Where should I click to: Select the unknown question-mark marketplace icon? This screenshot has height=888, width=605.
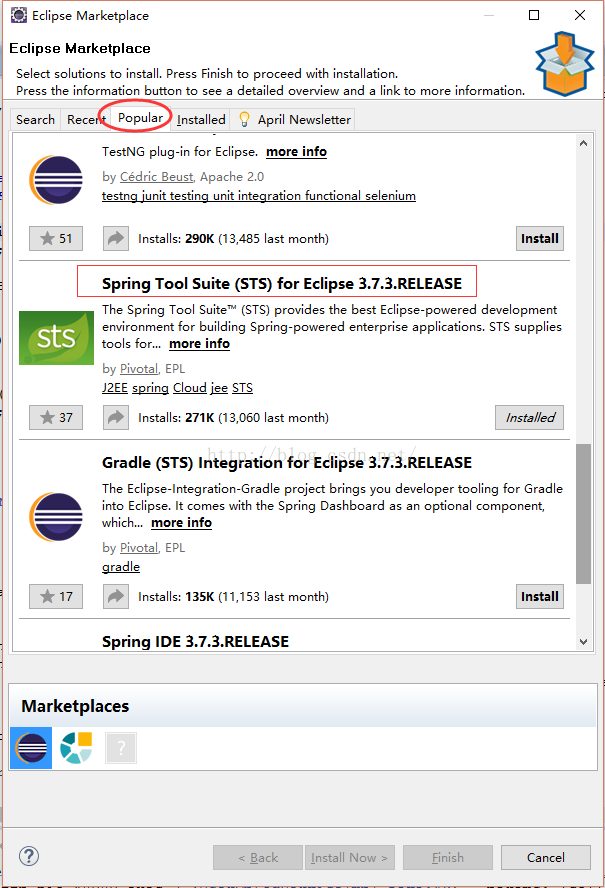[x=121, y=748]
